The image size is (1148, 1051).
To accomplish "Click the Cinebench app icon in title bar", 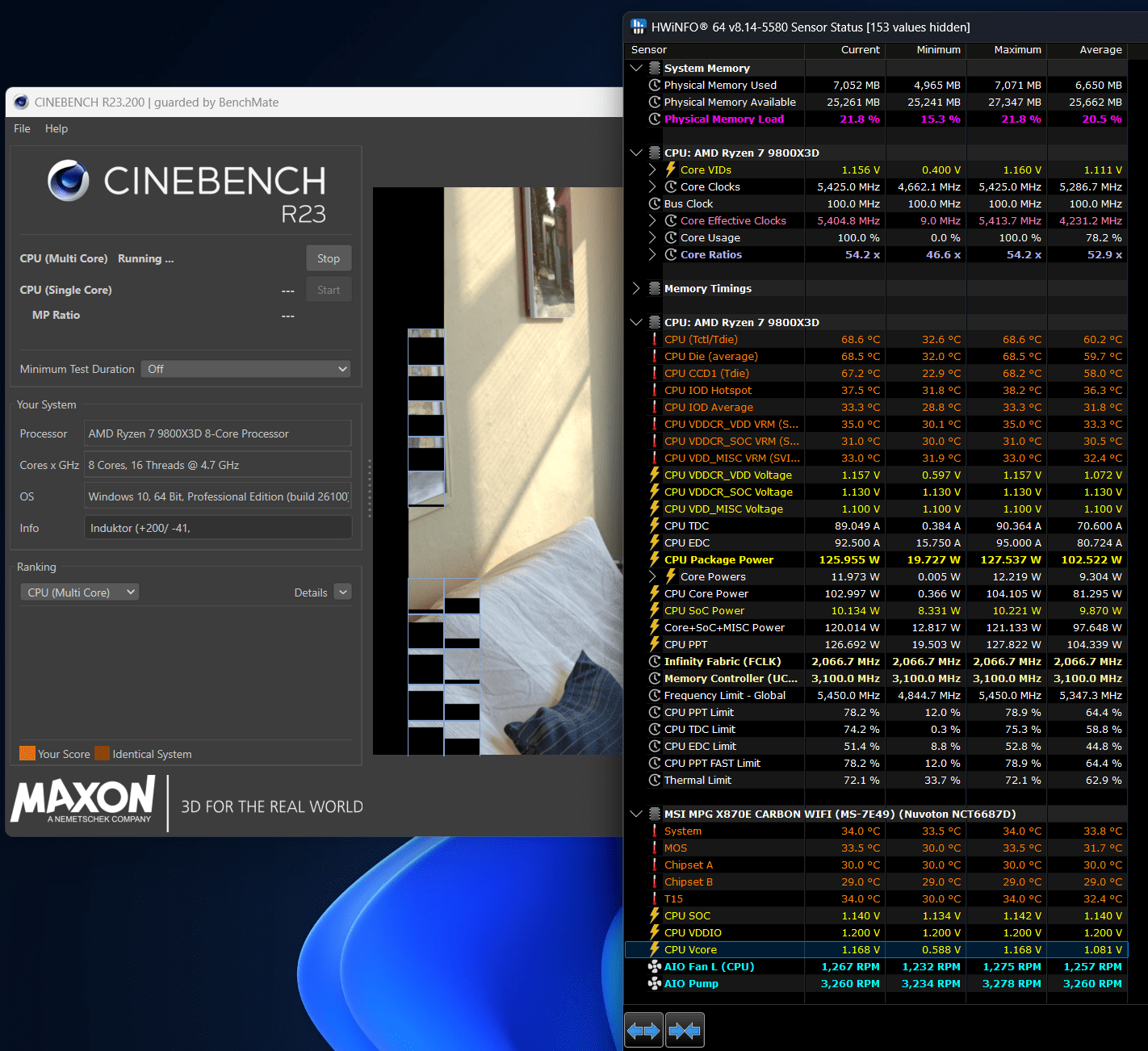I will [x=21, y=103].
